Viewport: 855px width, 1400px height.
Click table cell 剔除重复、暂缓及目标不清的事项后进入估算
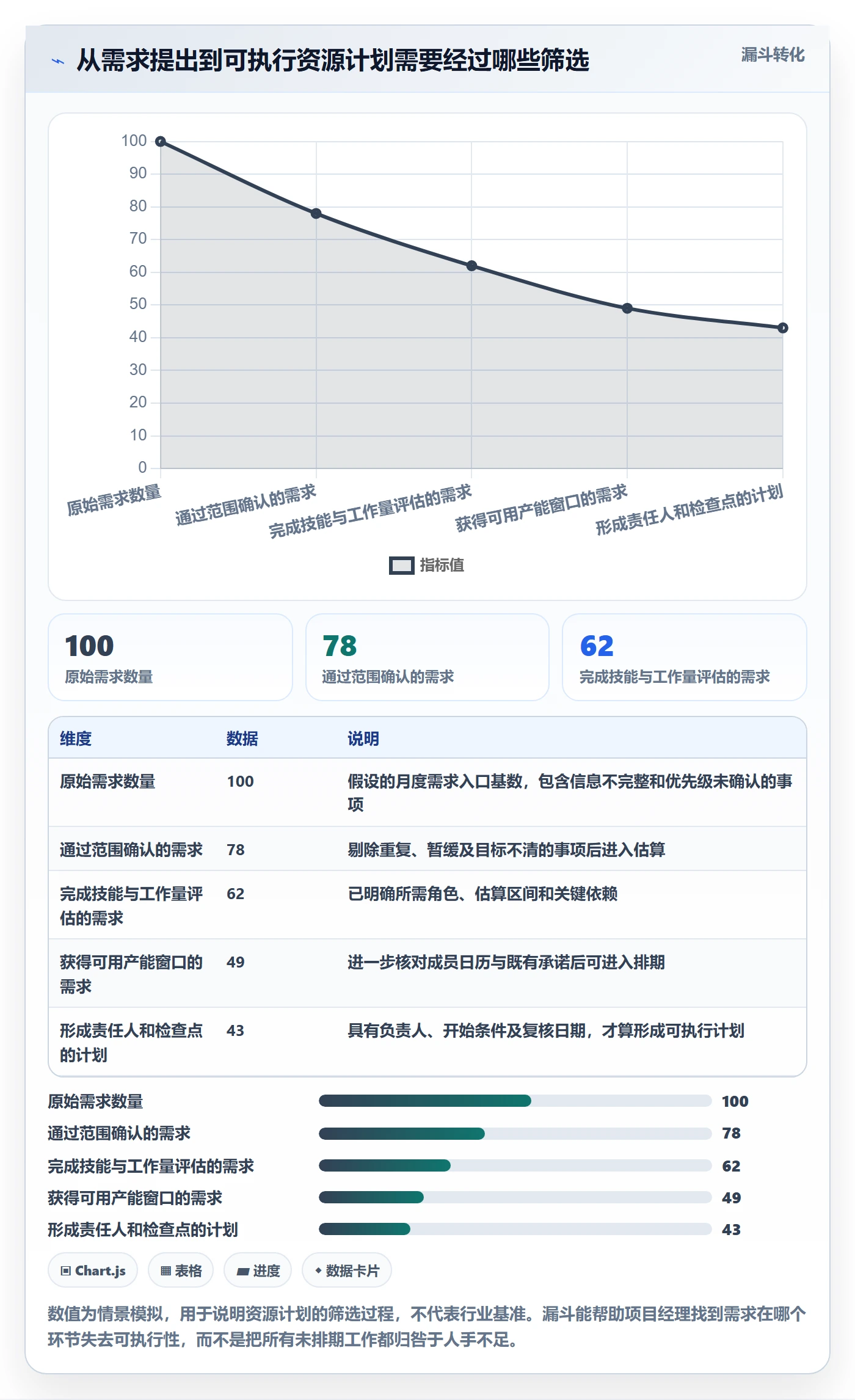coord(506,850)
